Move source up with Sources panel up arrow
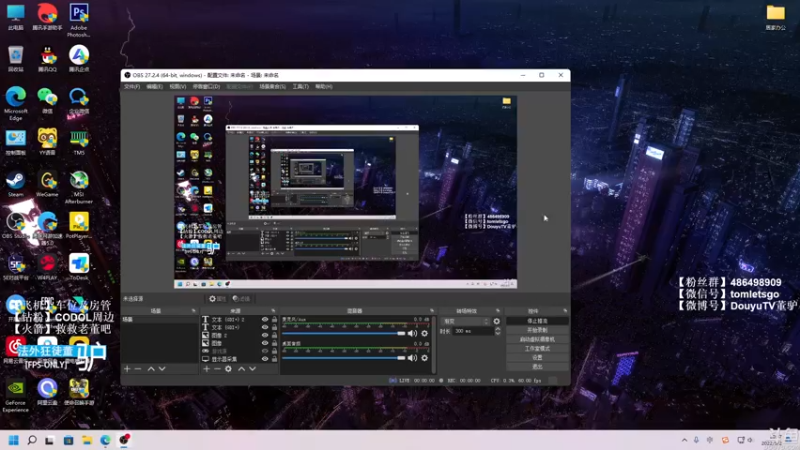This screenshot has height=450, width=800. point(241,369)
